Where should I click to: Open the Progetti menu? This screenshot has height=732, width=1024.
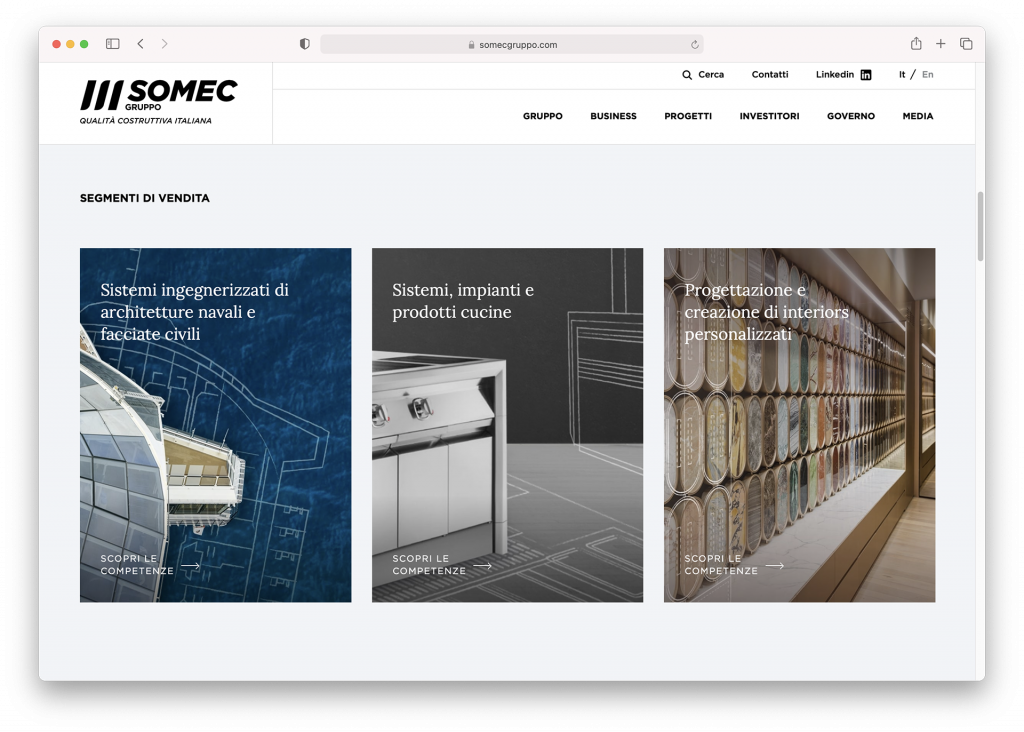pyautogui.click(x=688, y=116)
